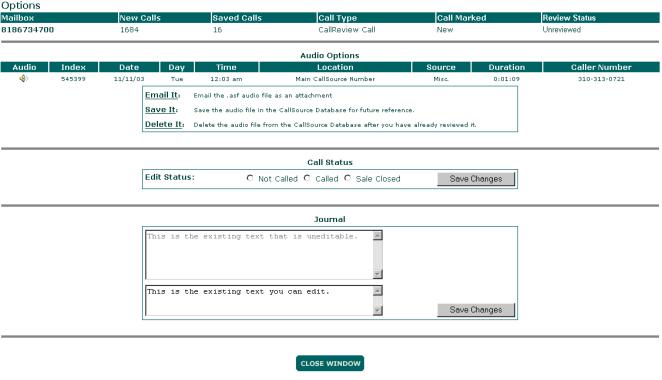Click the Location column header
Screen dimensions: 662x380
tap(335, 67)
